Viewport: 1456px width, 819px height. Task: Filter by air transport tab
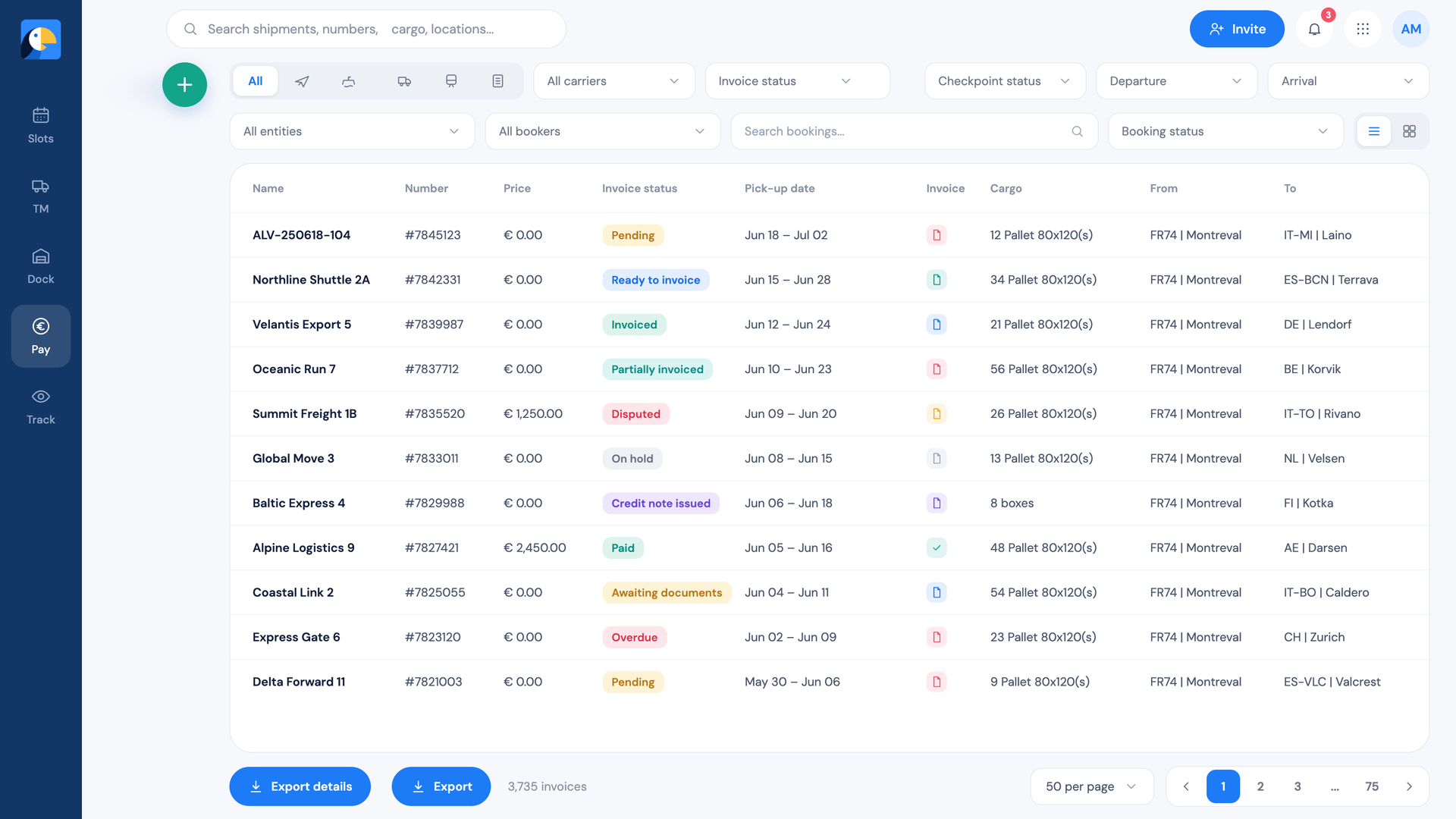(x=302, y=81)
